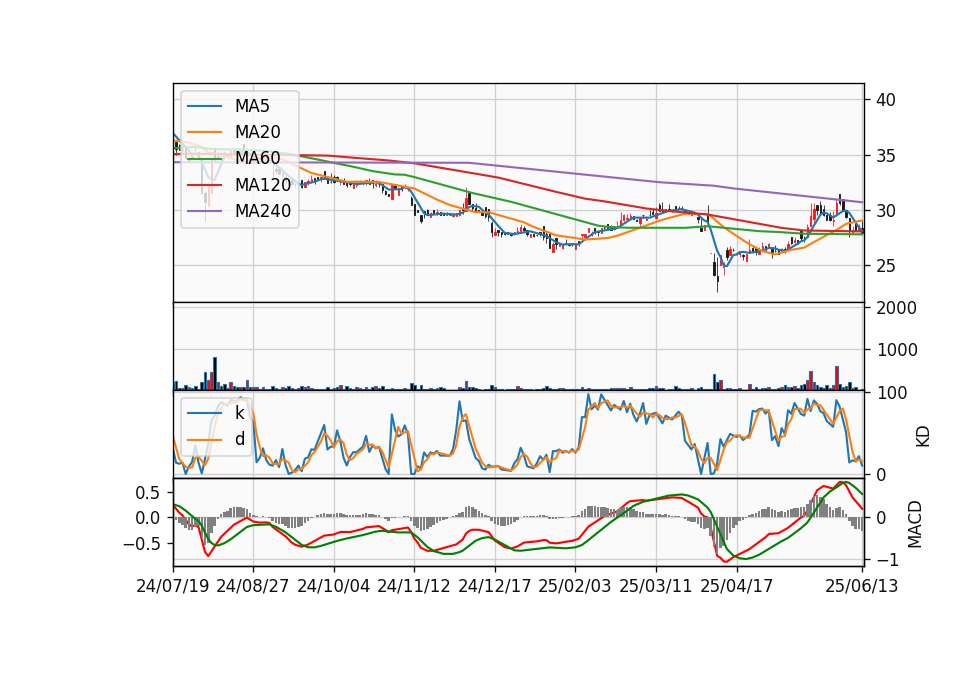
Task: Click the lowest candlestick in April 2025
Action: (x=718, y=276)
